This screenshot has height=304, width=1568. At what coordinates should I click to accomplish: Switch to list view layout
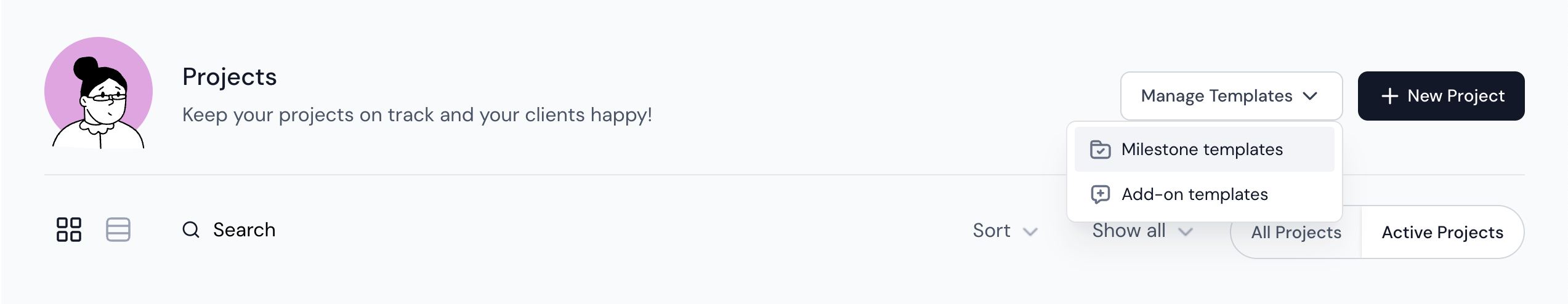118,230
